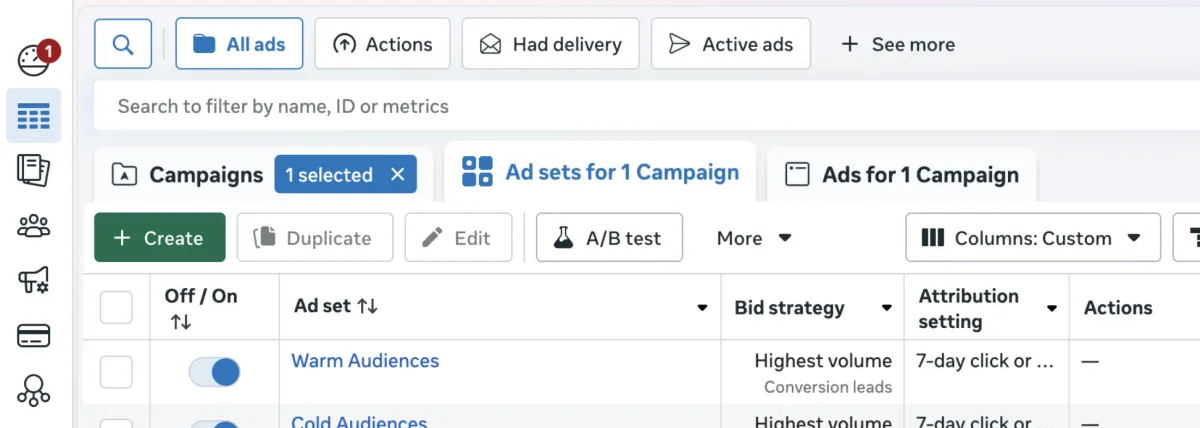Click the table layout button right of Columns: Custom
1200x428 pixels.
pos(1188,238)
